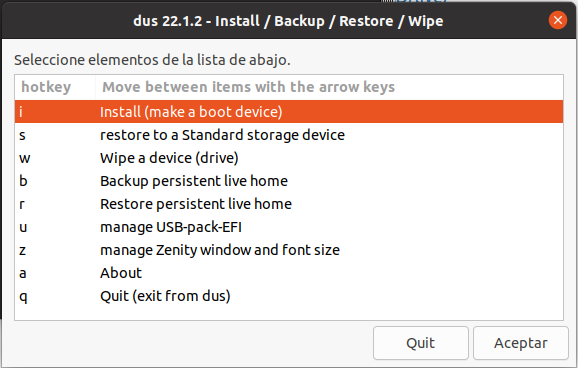Sort by the hotkey column header
578x368 pixels.
(55, 87)
